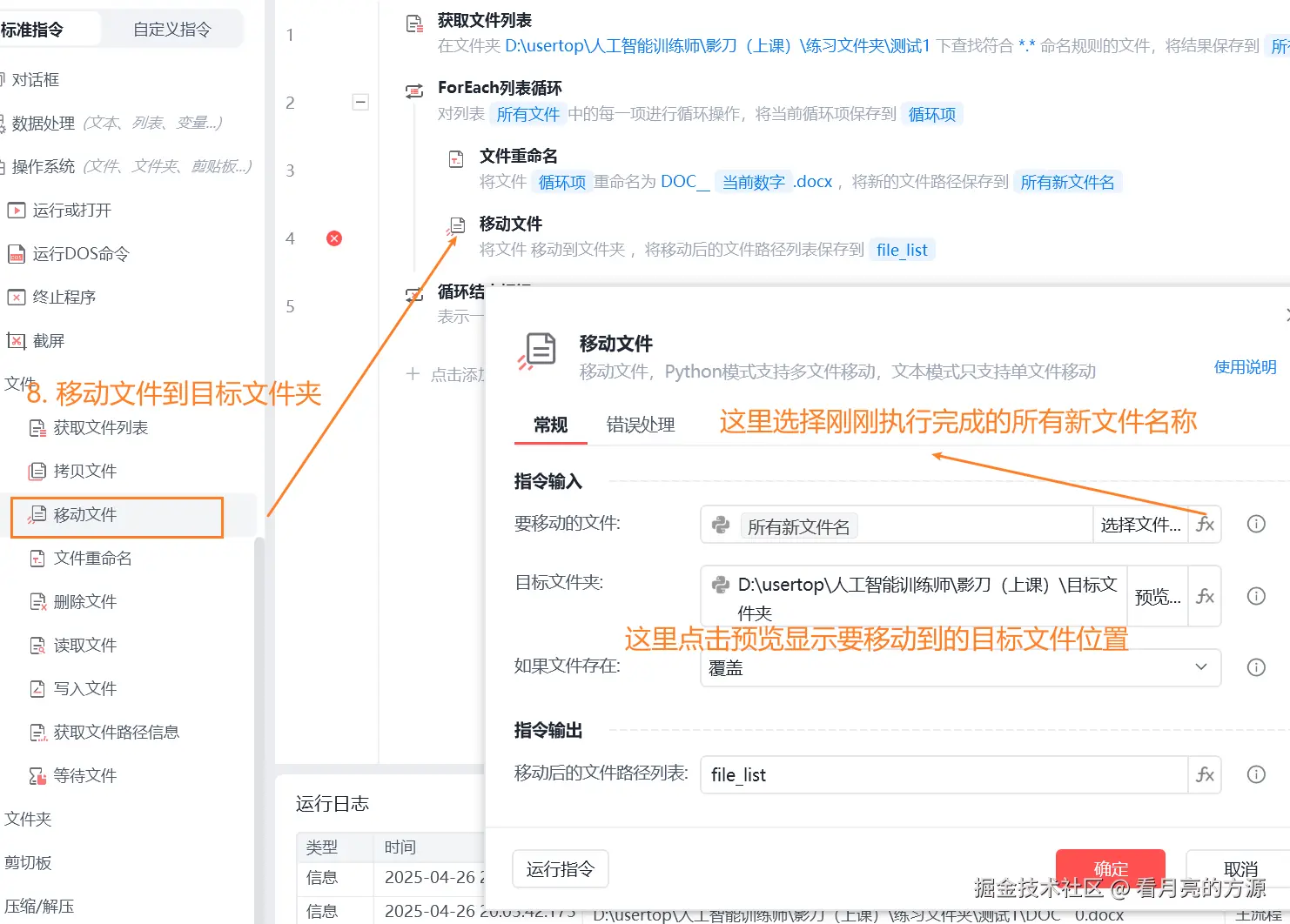Click the 选择文件... button

point(1140,525)
